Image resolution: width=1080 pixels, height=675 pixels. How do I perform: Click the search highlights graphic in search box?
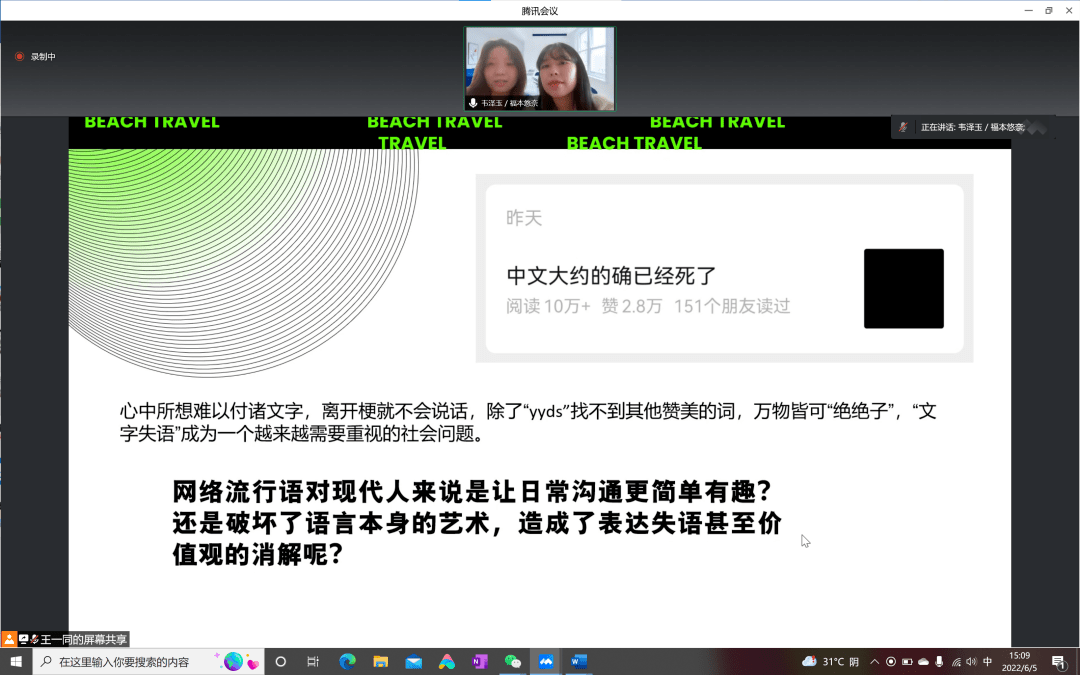tap(238, 662)
